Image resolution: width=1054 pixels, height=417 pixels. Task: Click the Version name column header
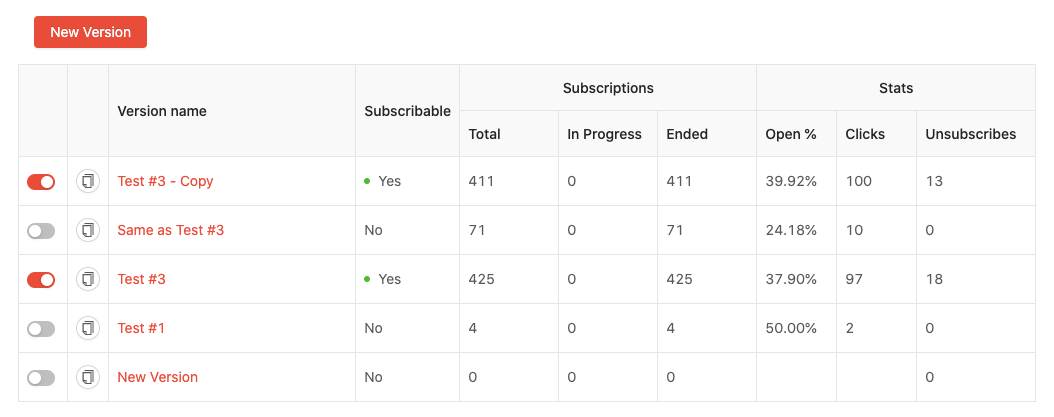click(162, 111)
